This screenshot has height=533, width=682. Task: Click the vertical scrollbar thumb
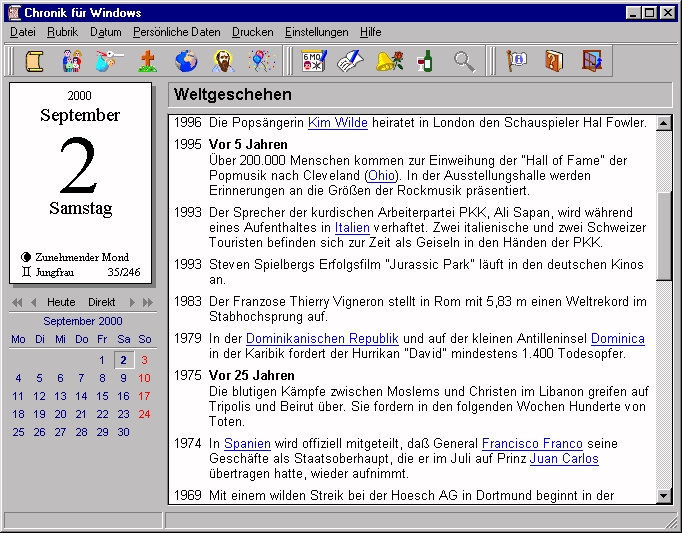(664, 237)
